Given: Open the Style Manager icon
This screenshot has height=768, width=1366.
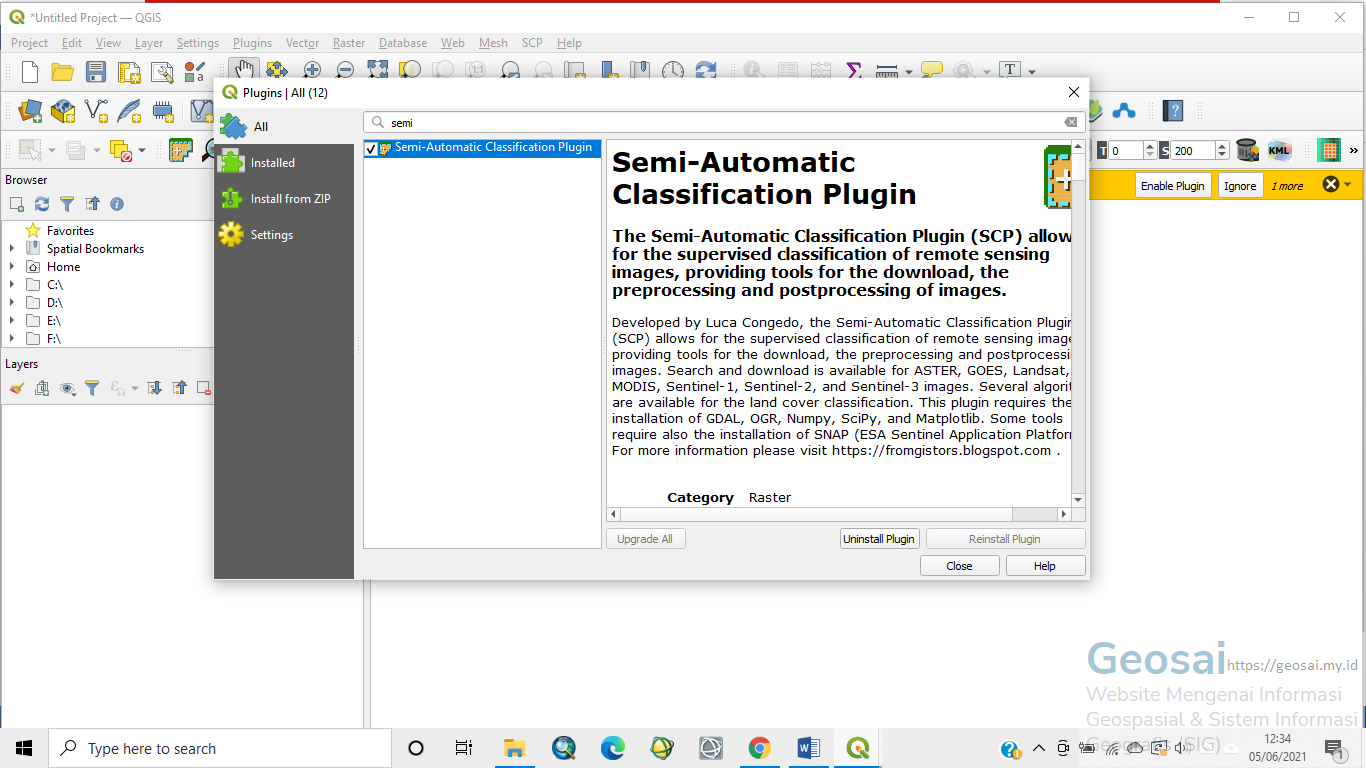Looking at the screenshot, I should [195, 71].
